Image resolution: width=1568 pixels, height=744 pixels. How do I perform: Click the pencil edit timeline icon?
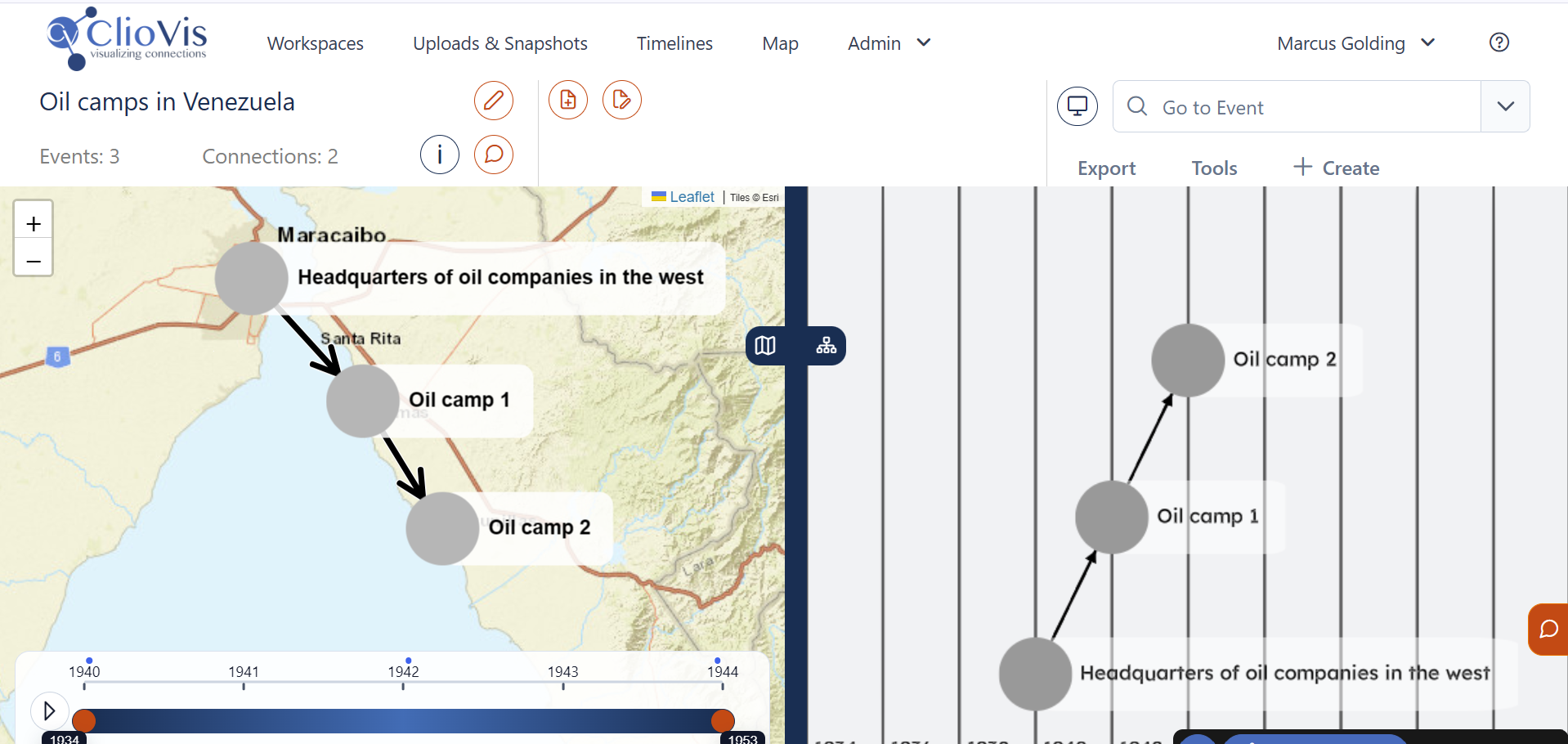(494, 101)
